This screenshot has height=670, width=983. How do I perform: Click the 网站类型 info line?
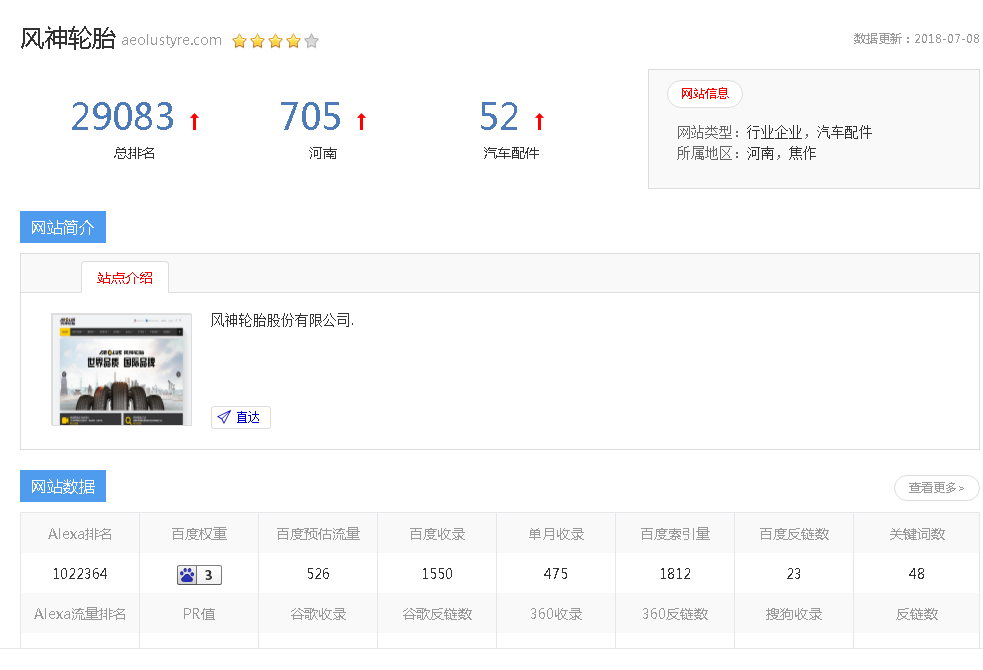[x=774, y=132]
